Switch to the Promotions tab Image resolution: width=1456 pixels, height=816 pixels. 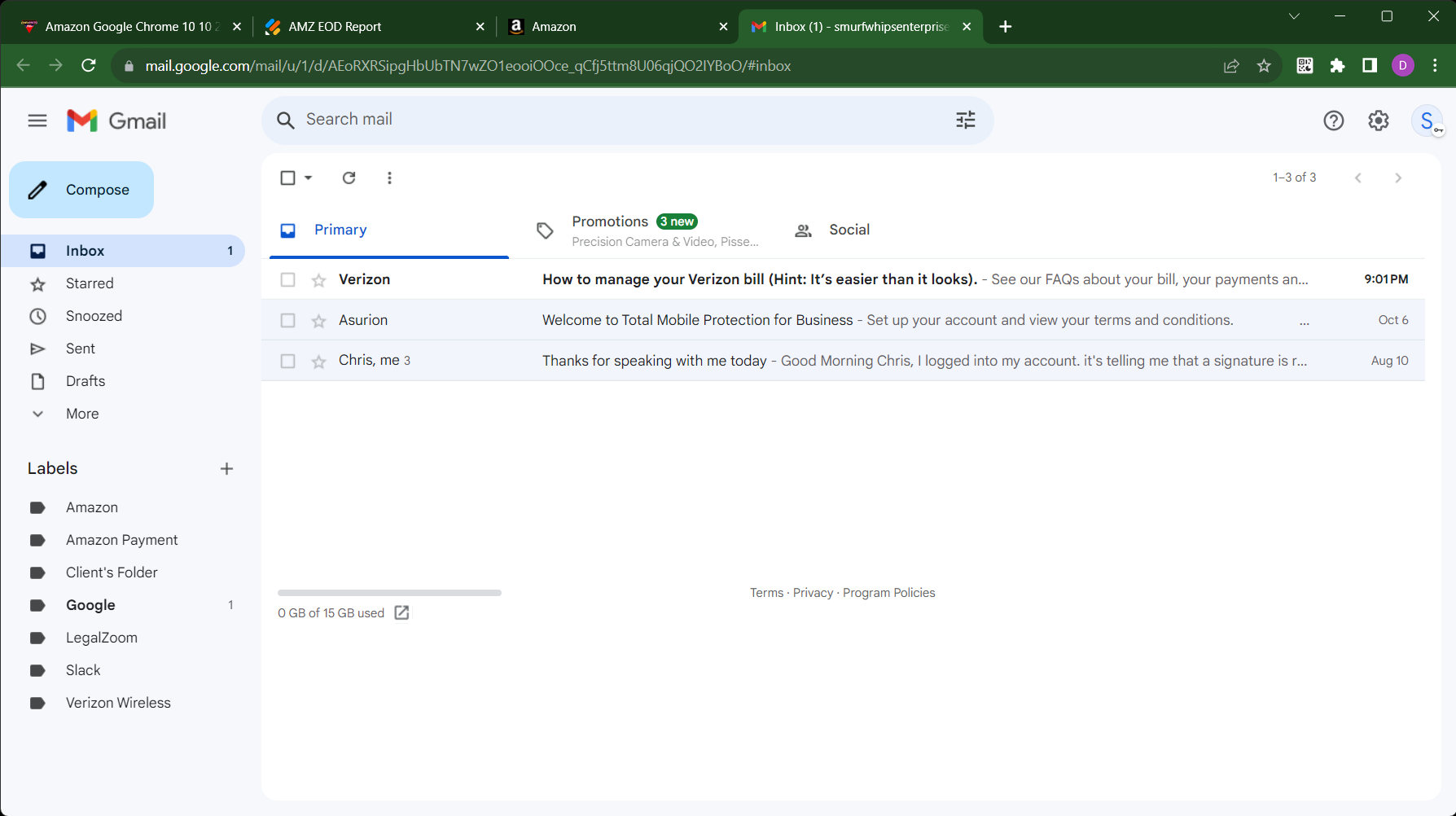pyautogui.click(x=647, y=230)
